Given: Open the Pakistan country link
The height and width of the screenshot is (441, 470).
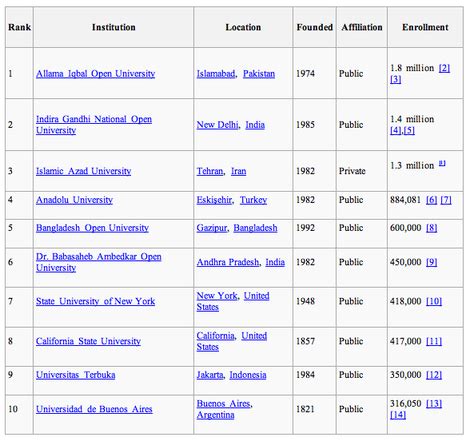Looking at the screenshot, I should pyautogui.click(x=259, y=74).
